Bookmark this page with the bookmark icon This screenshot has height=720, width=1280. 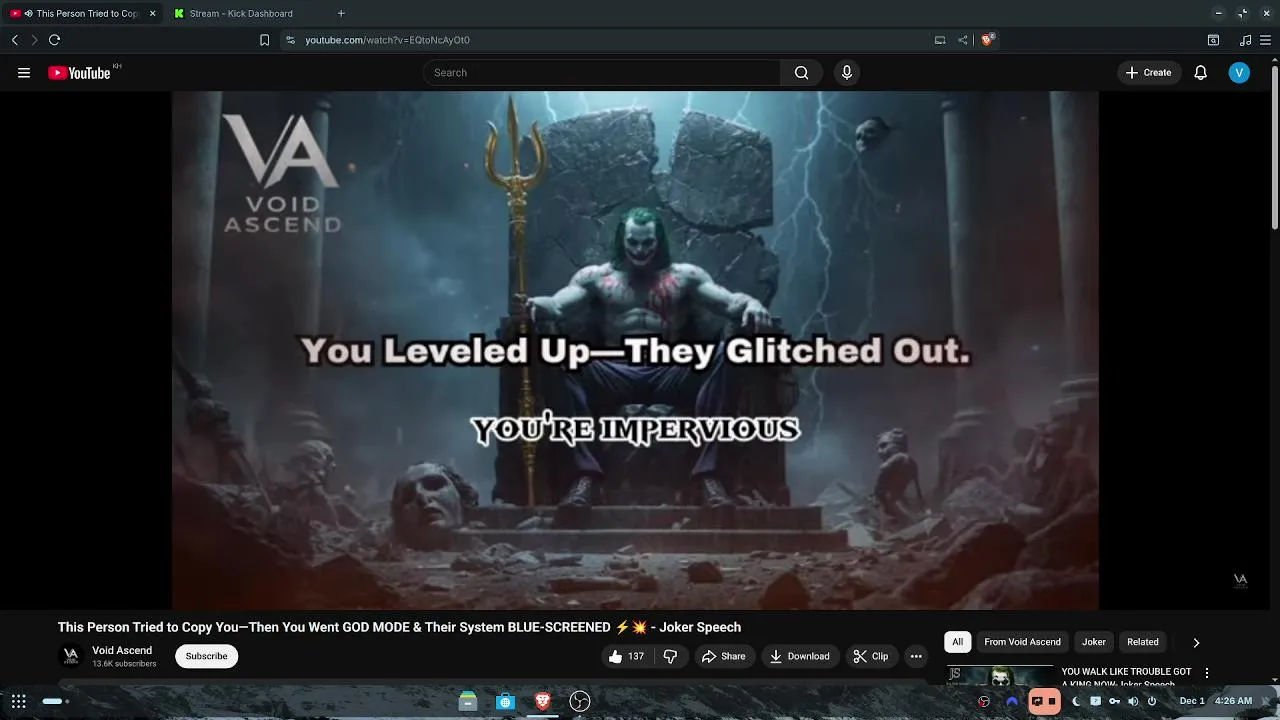[x=264, y=40]
